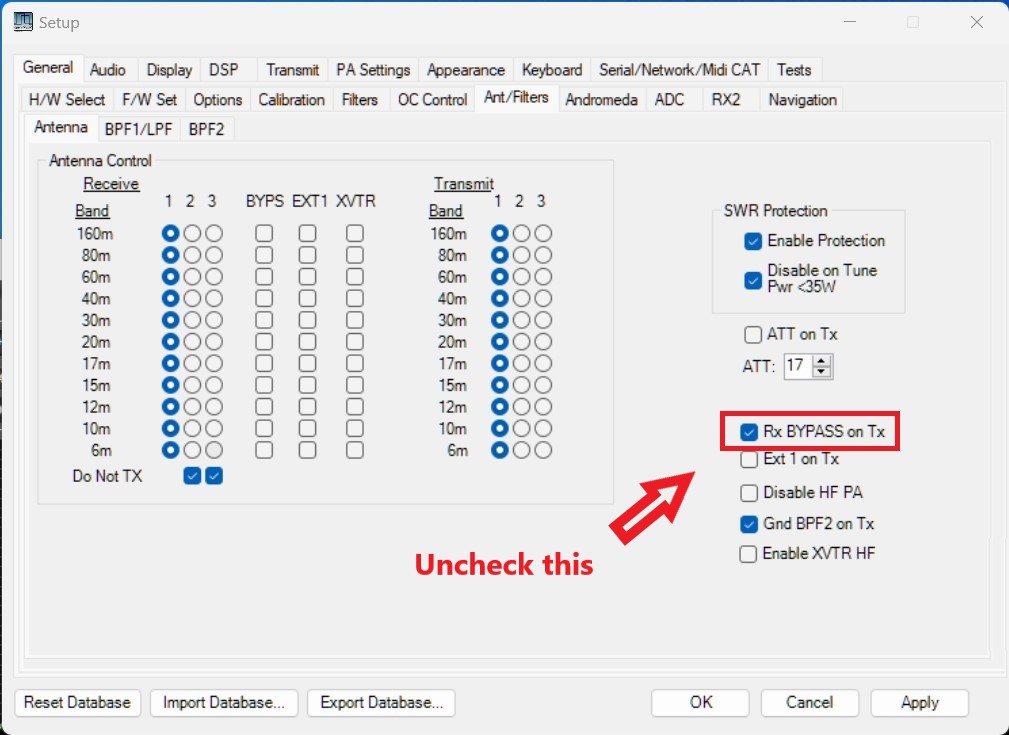1009x735 pixels.
Task: Toggle Enable Protection under SWR Protection
Action: (x=753, y=241)
